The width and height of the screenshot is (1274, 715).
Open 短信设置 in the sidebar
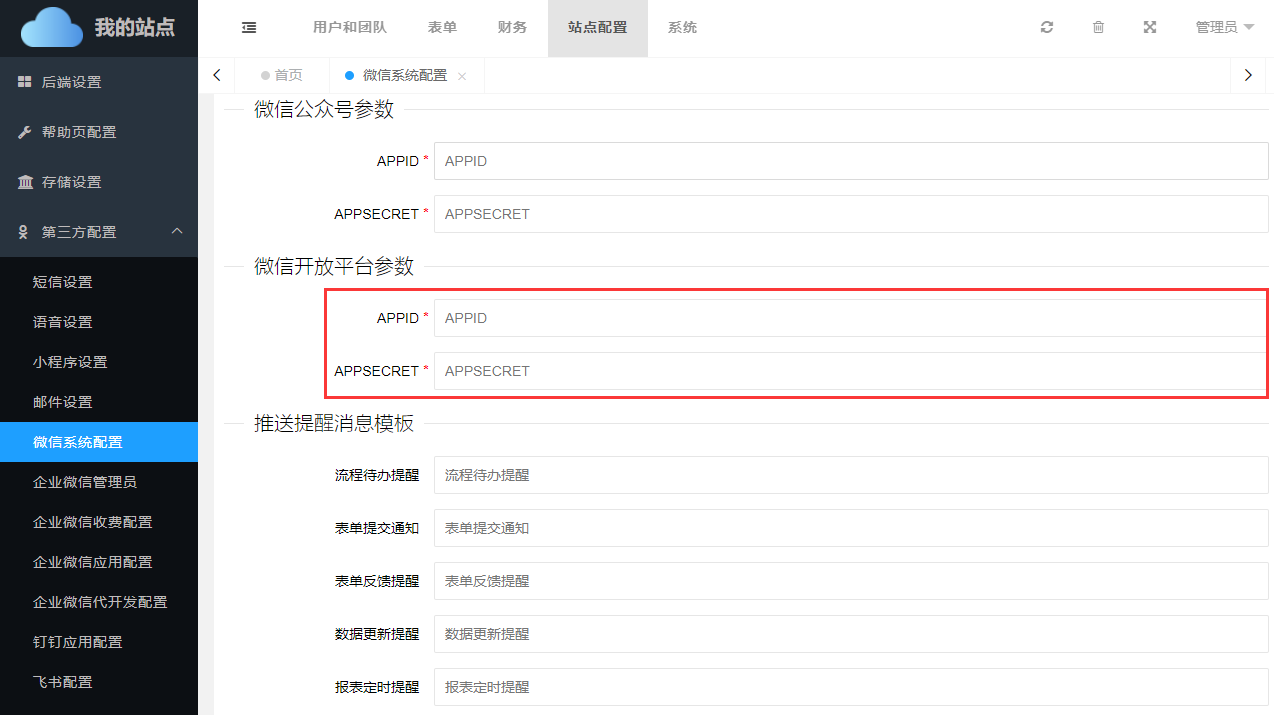click(x=63, y=282)
